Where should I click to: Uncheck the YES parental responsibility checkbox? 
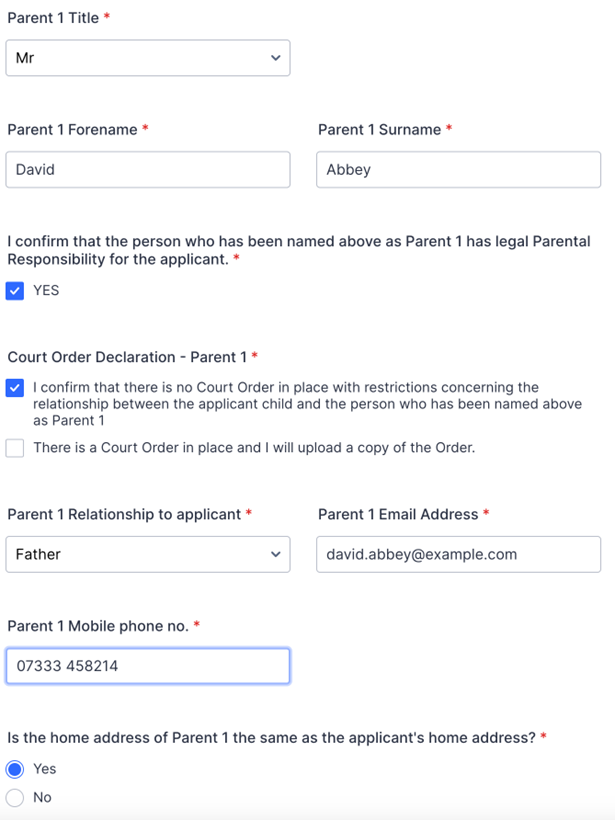pos(15,291)
